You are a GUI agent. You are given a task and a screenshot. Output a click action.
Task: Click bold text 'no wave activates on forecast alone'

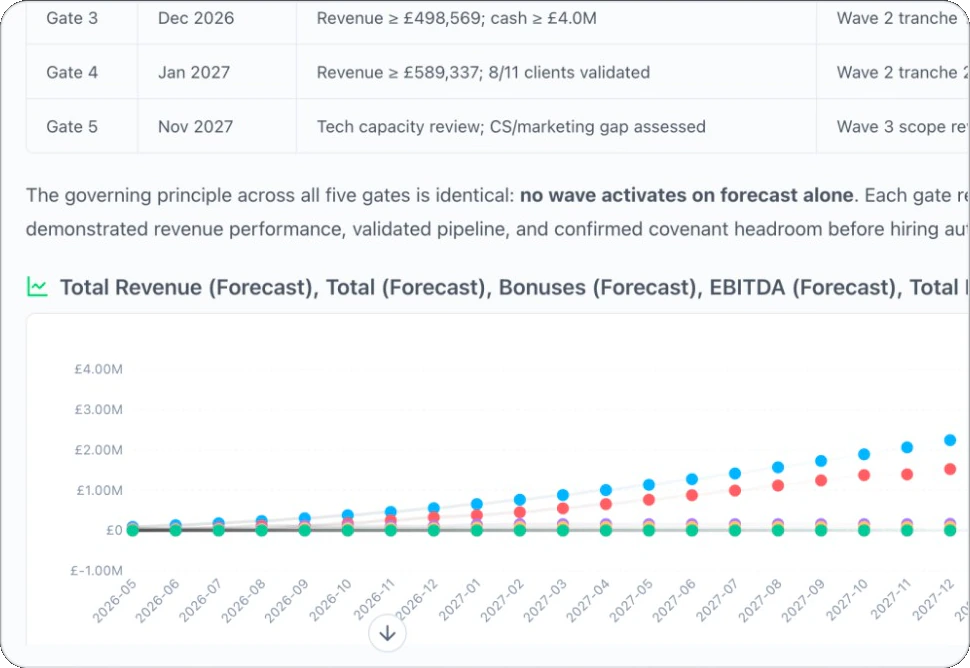tap(687, 195)
